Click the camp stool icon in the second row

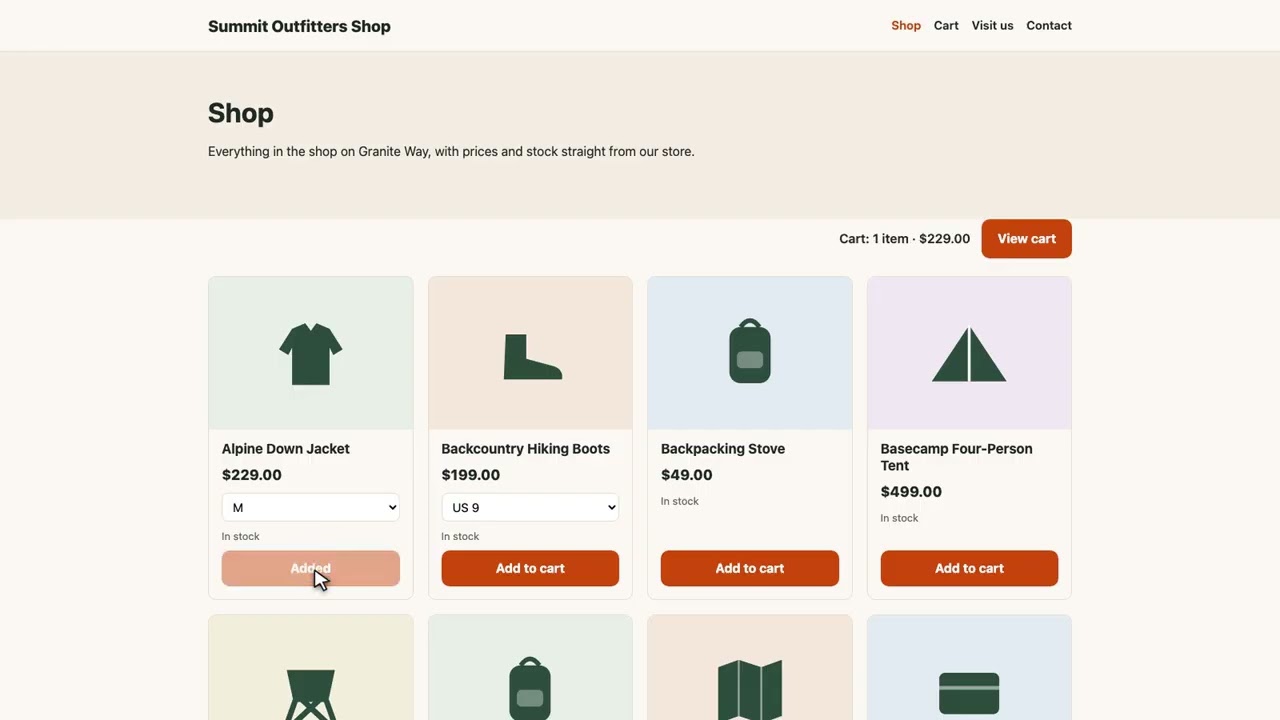tap(310, 694)
